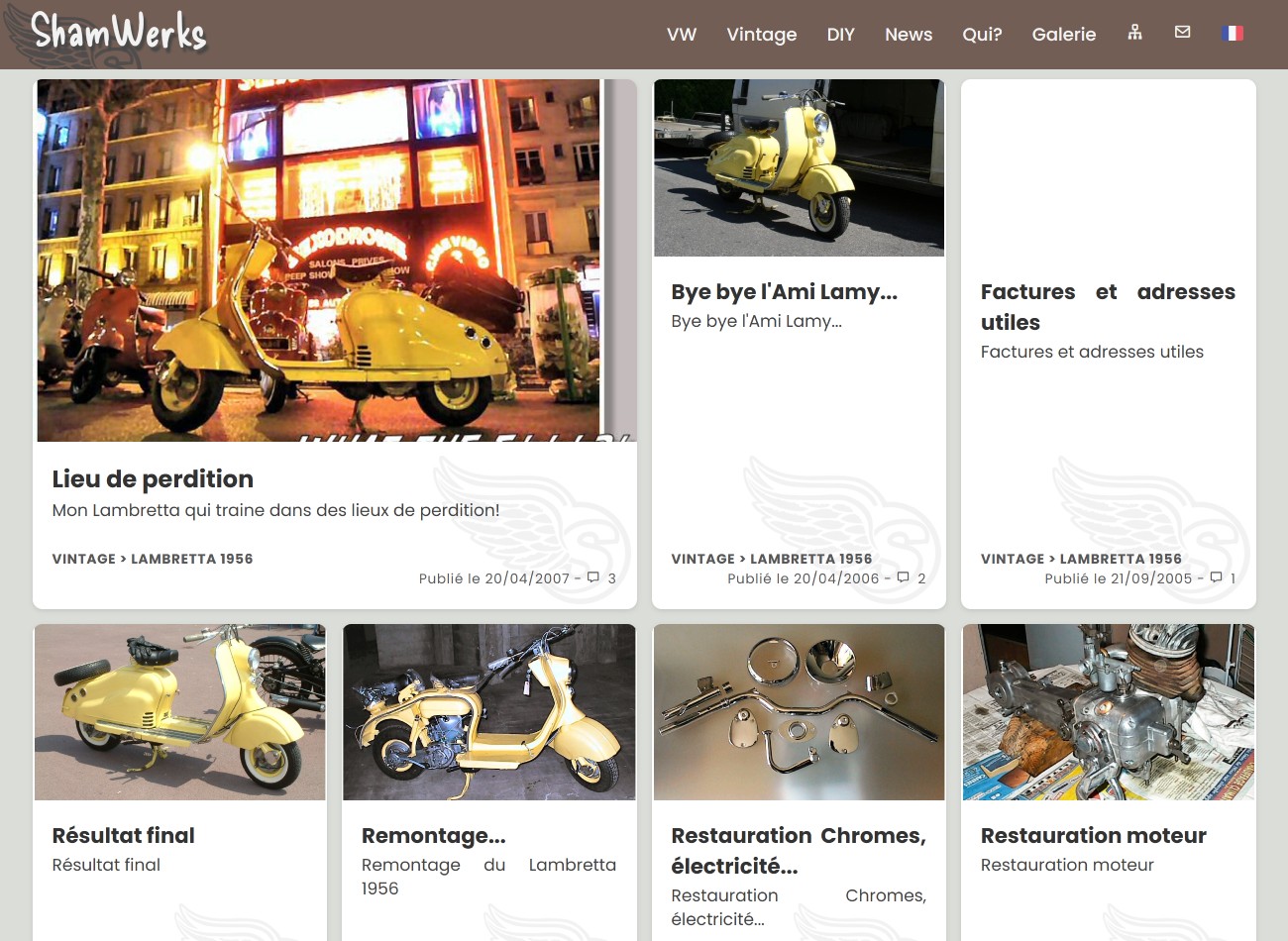Viewport: 1288px width, 941px height.
Task: Click the Restauration moteur title
Action: (x=1093, y=836)
